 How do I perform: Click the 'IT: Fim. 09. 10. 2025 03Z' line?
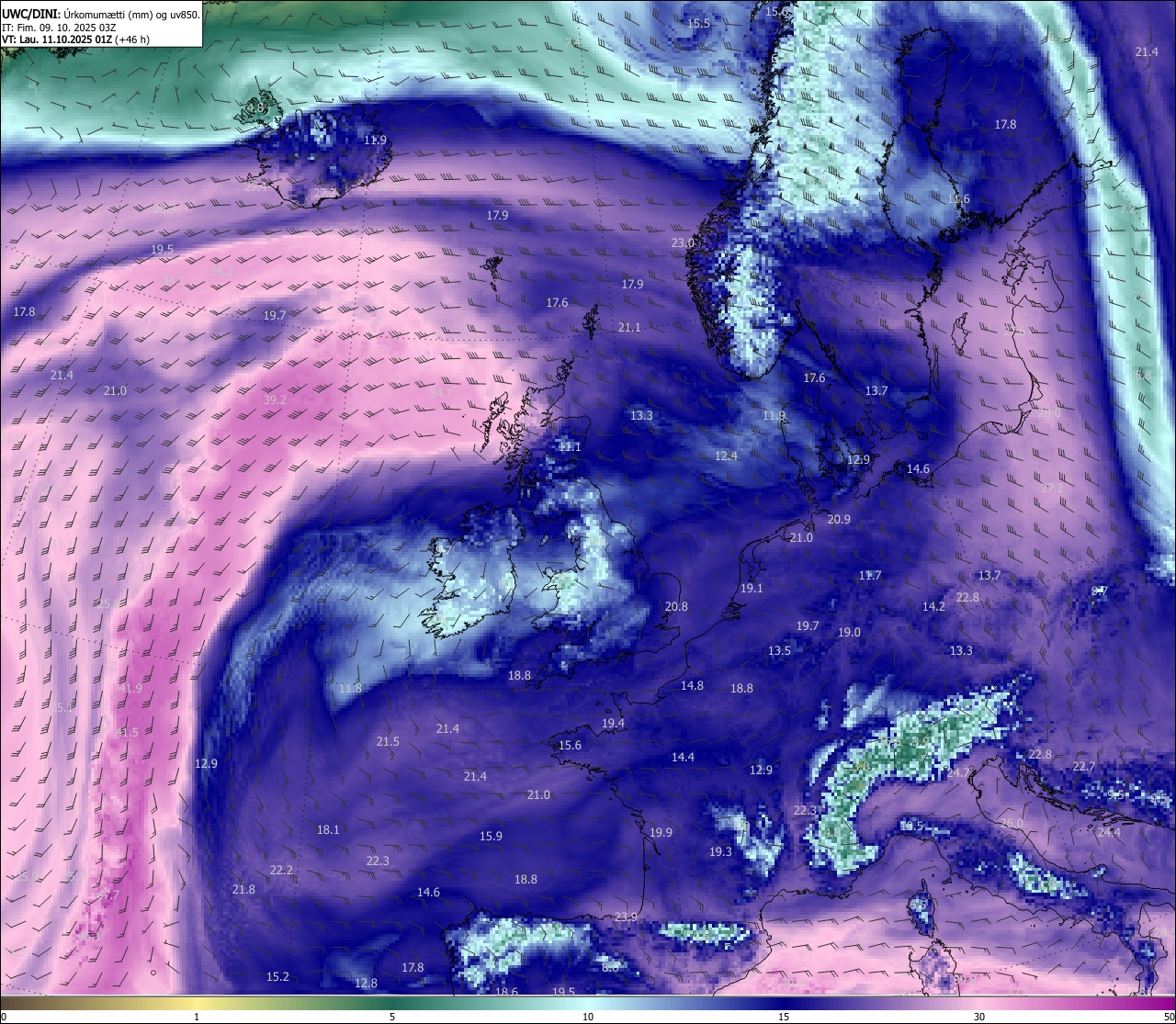59,28
